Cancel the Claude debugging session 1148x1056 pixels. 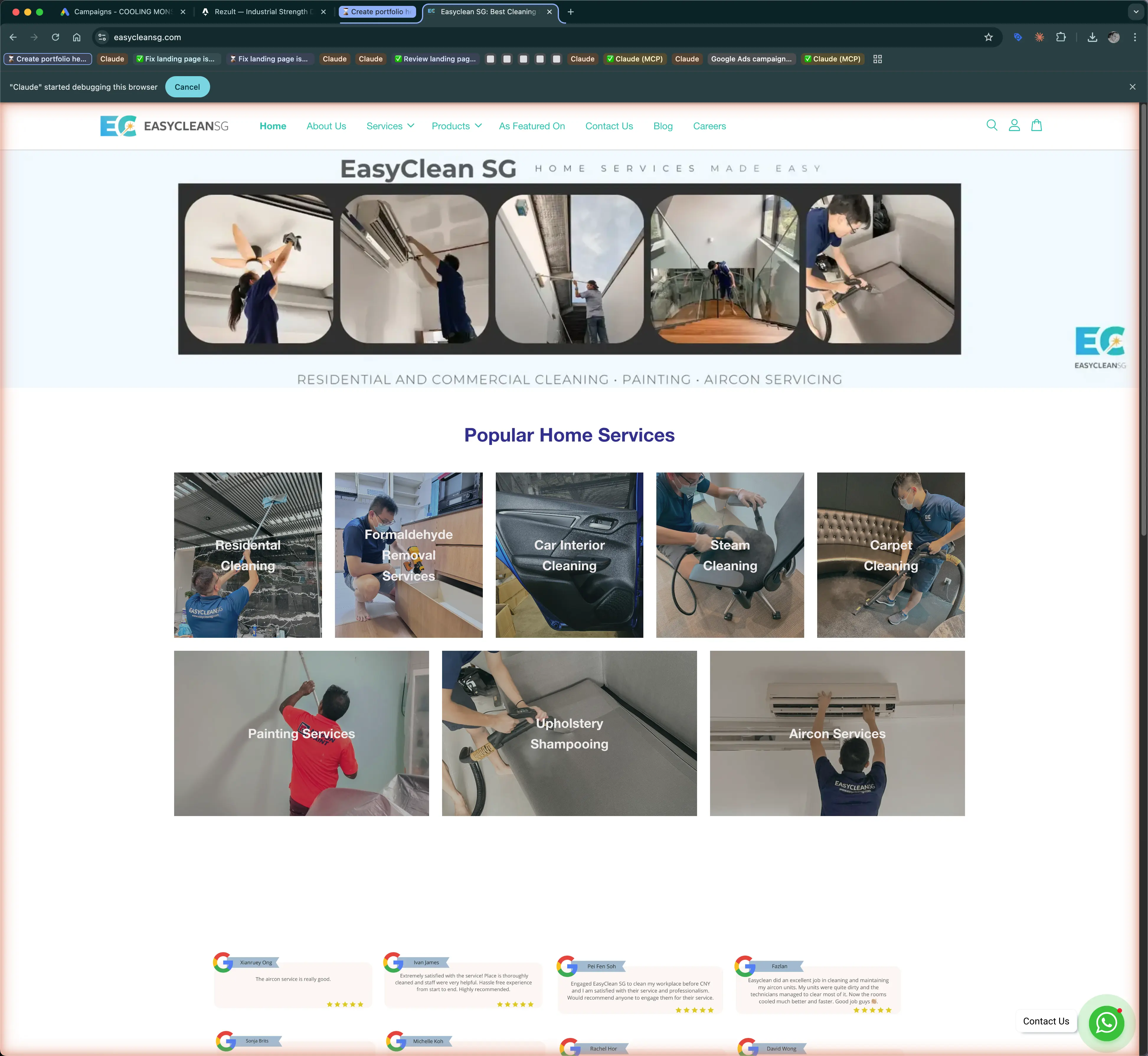click(x=187, y=87)
